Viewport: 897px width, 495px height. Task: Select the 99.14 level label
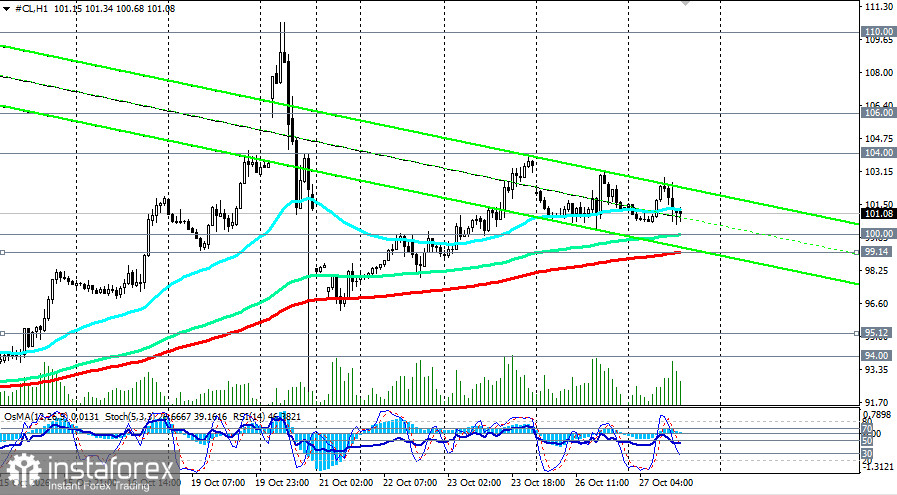878,252
